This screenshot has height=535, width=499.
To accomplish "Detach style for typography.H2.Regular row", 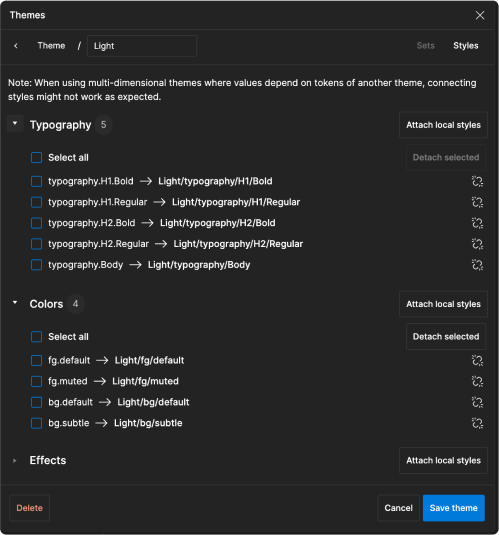I will click(477, 244).
